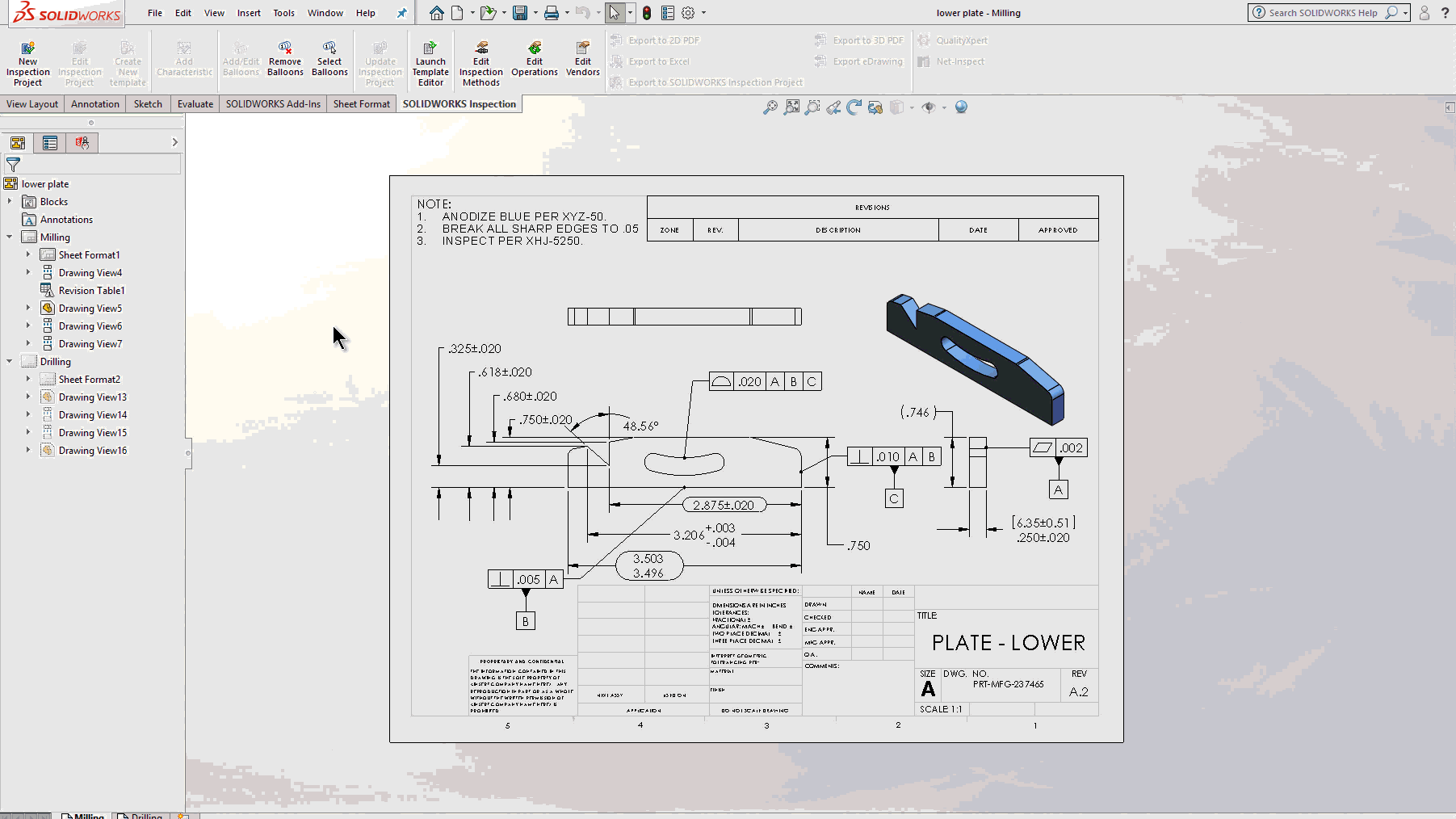Click the Select Balloons tool

pos(329,59)
